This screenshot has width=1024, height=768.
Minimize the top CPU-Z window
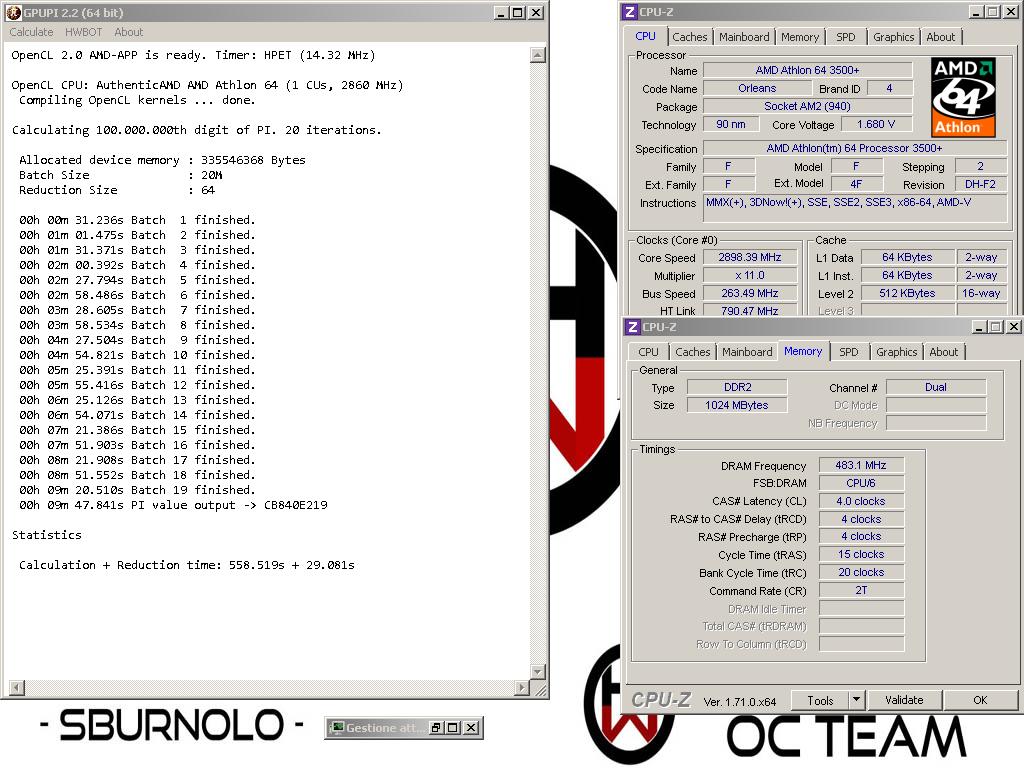pos(976,12)
